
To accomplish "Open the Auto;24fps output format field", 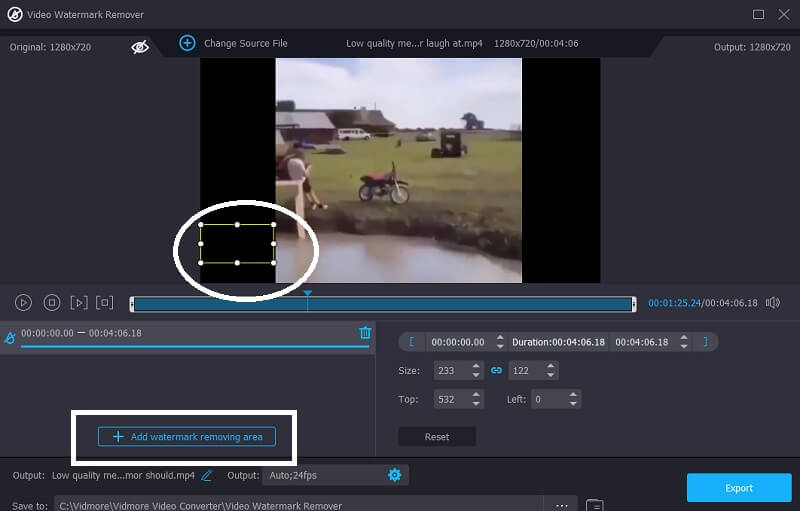I will 320,475.
